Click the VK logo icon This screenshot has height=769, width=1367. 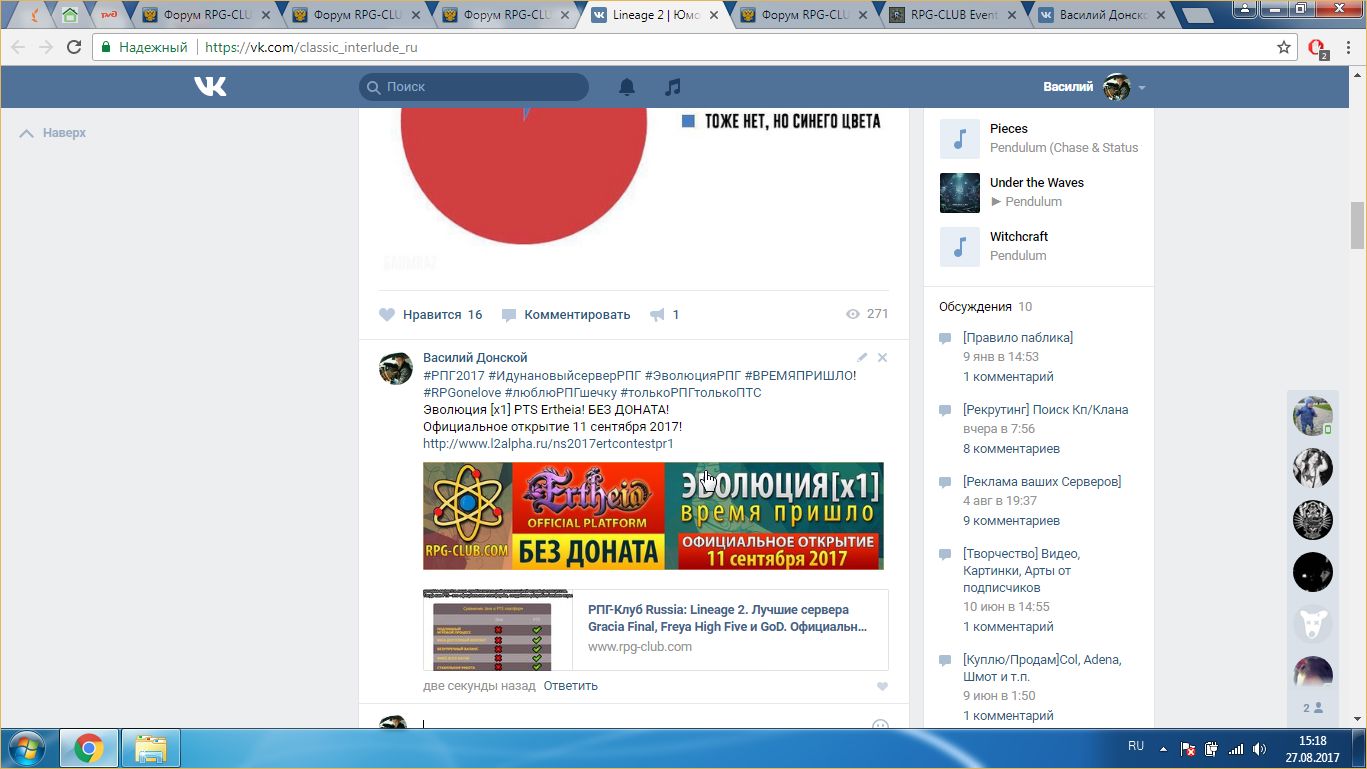[x=210, y=87]
